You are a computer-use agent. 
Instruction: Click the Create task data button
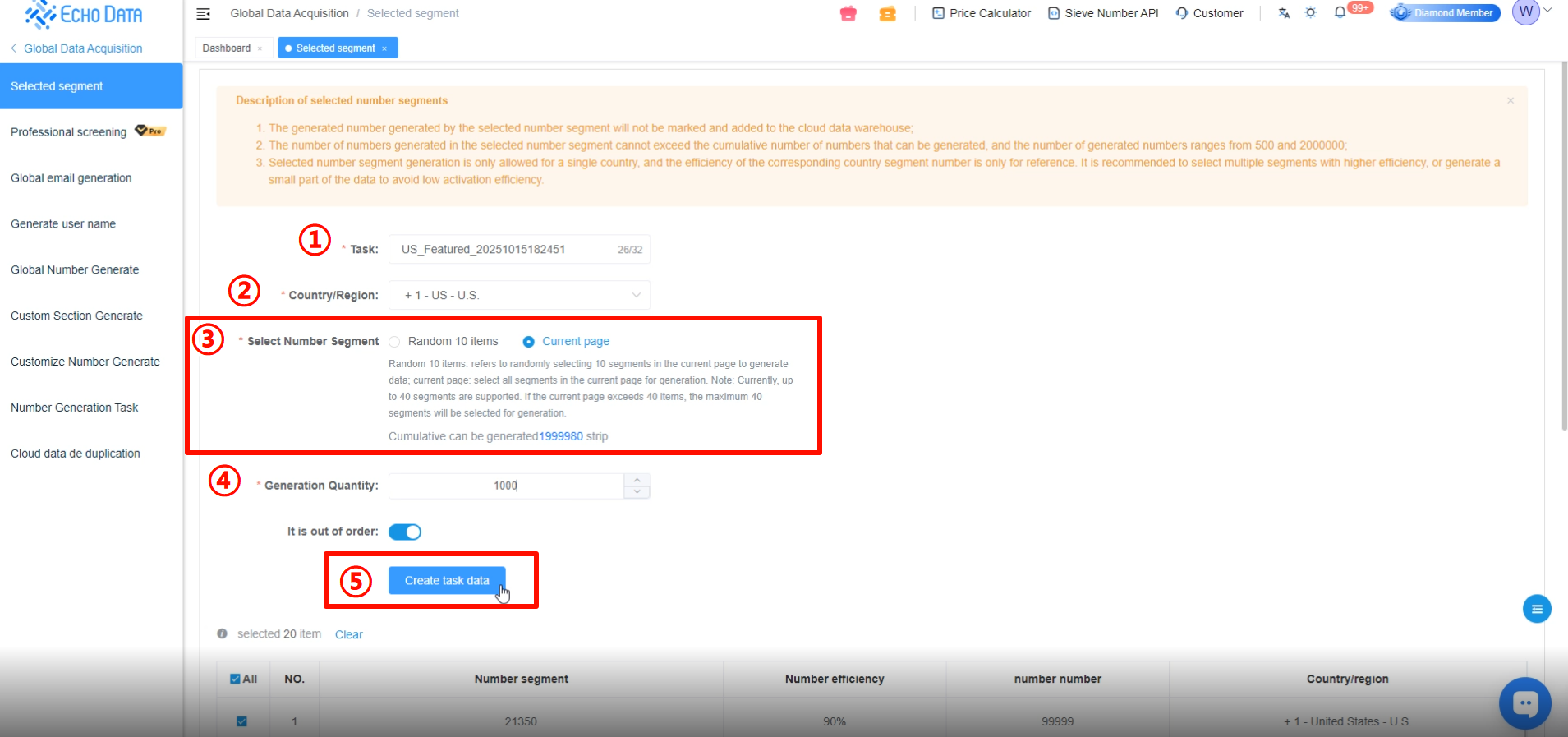(x=447, y=580)
